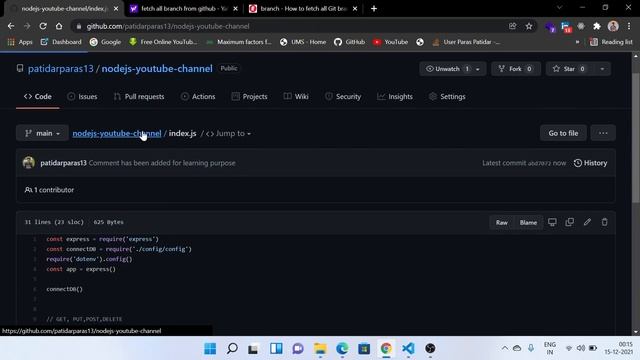Open the Blame view
640x360 pixels.
528,222
